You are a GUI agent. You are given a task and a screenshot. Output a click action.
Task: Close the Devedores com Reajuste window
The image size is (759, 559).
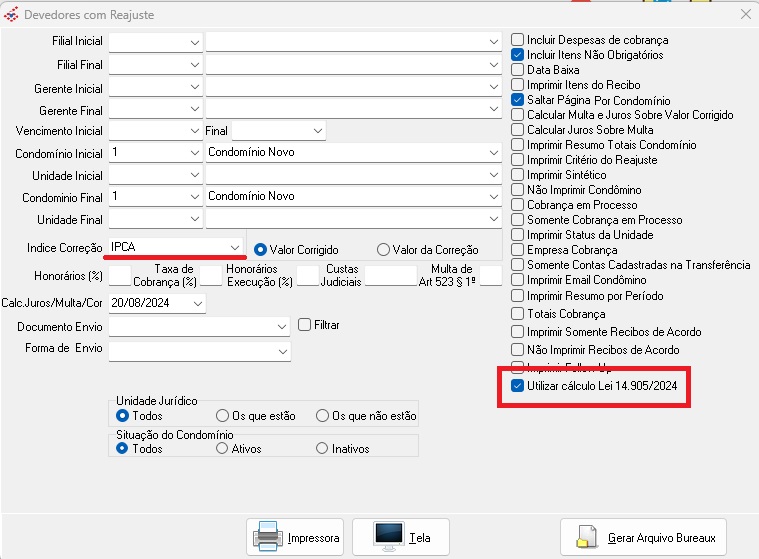point(745,14)
